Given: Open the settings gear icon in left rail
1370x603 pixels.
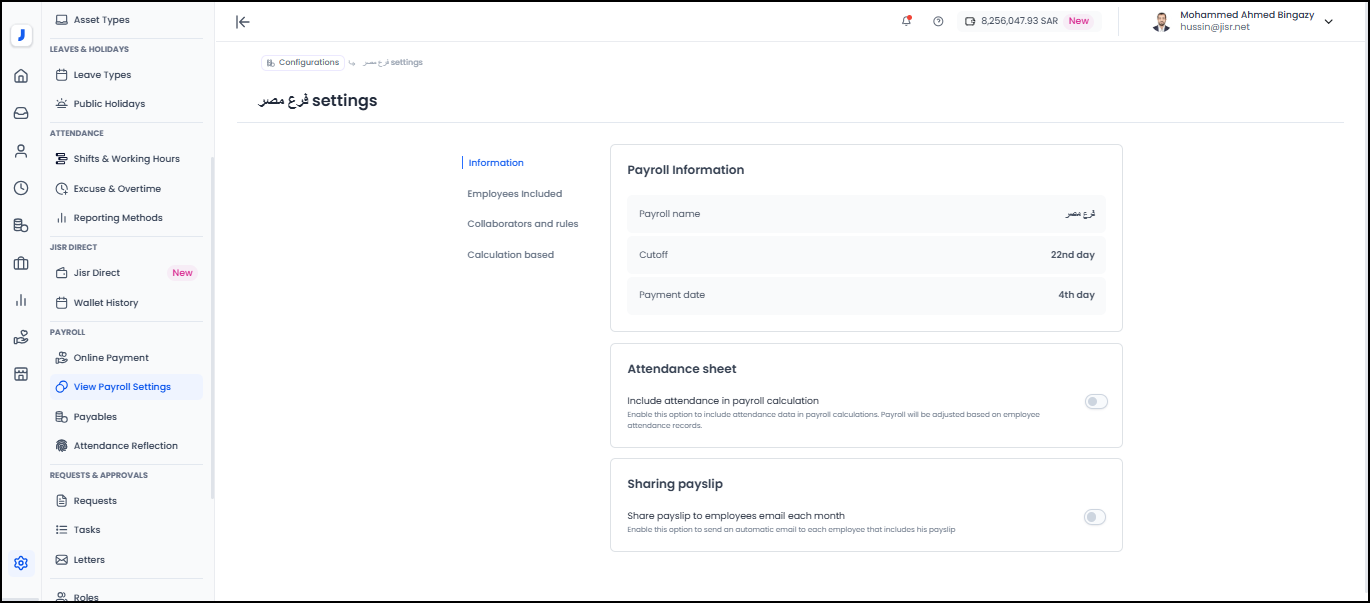Looking at the screenshot, I should click(21, 563).
